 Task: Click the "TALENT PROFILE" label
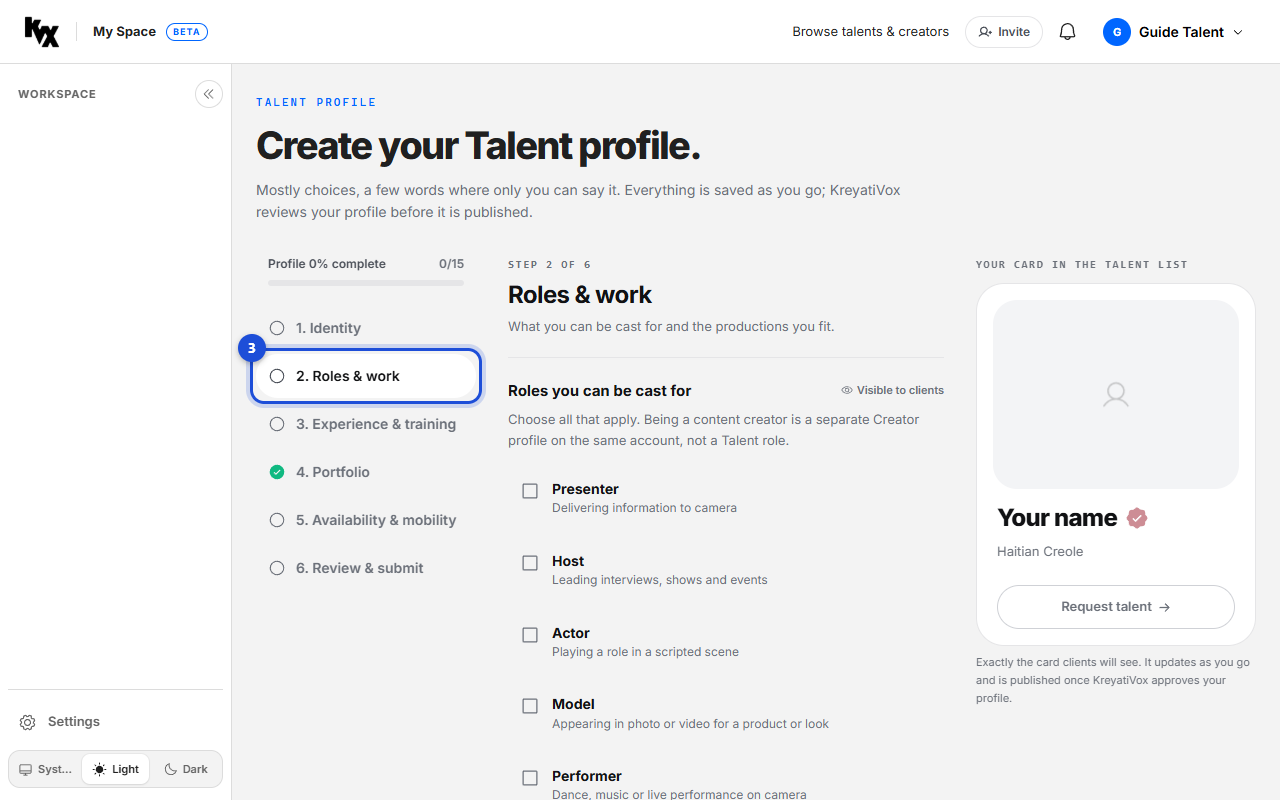pyautogui.click(x=316, y=102)
